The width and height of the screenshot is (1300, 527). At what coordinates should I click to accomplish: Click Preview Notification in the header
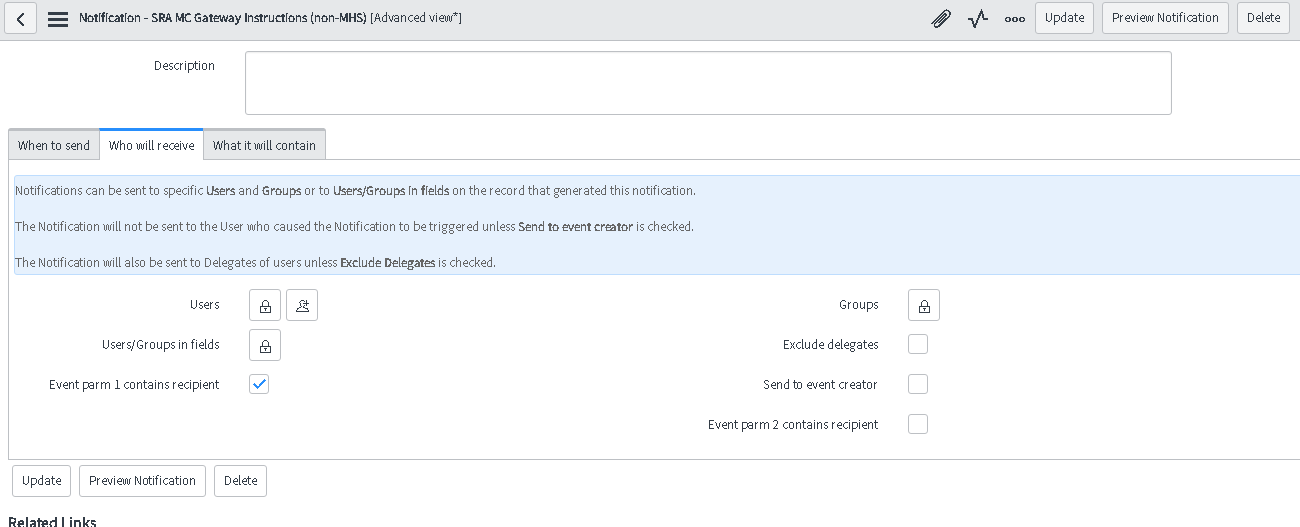pyautogui.click(x=1165, y=18)
